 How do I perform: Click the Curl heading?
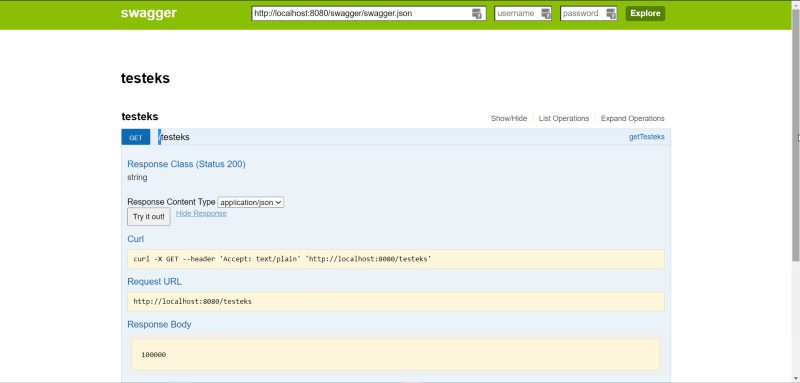tap(135, 239)
